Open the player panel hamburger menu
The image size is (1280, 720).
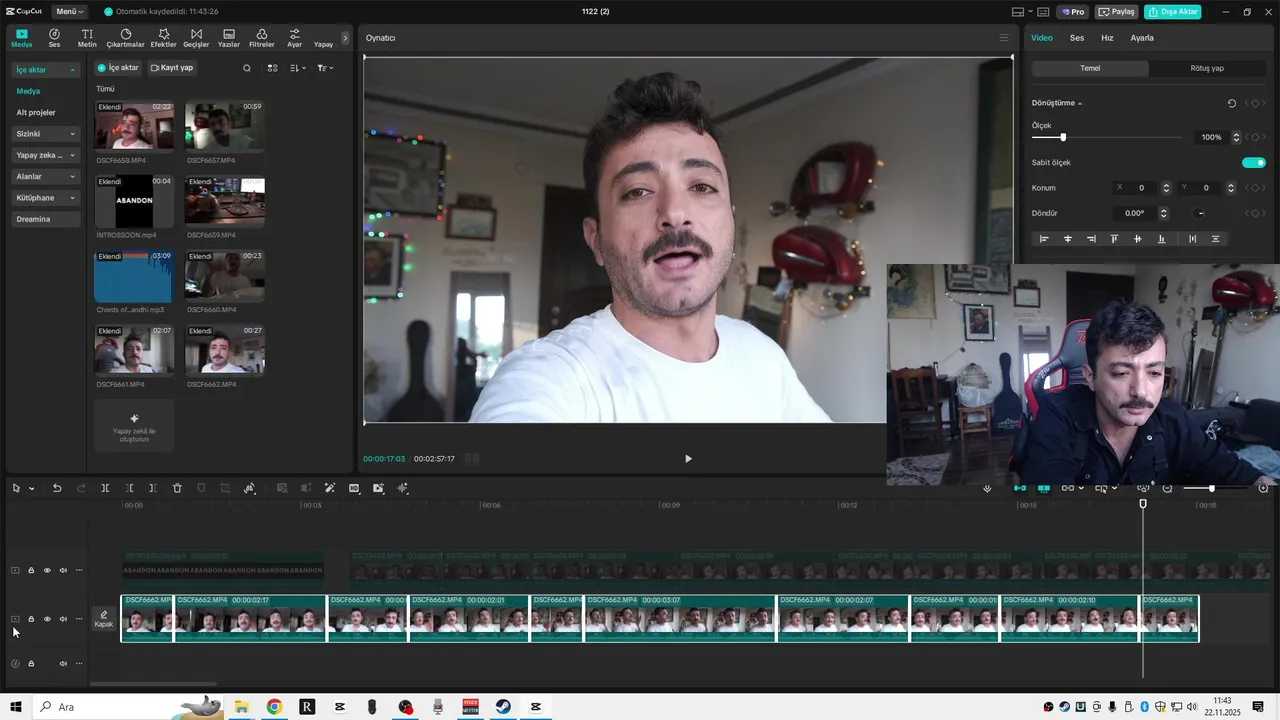1004,38
